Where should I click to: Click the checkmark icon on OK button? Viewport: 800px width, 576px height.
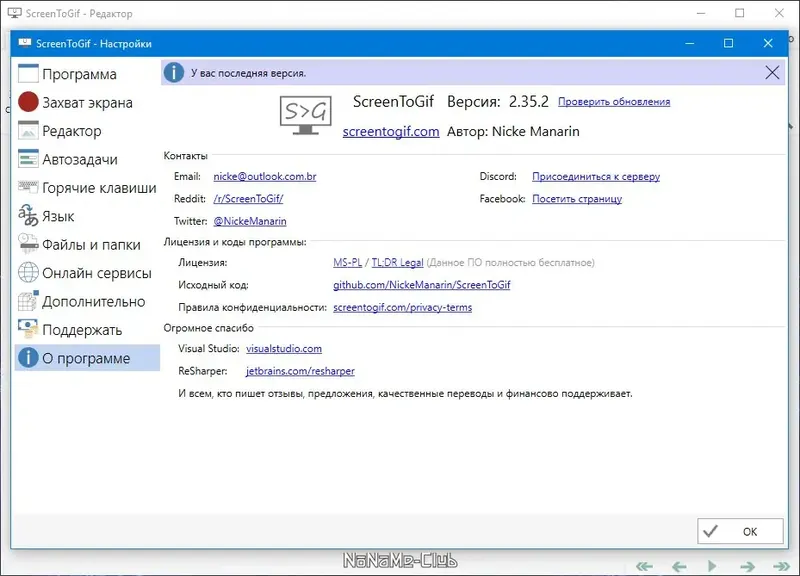click(710, 531)
